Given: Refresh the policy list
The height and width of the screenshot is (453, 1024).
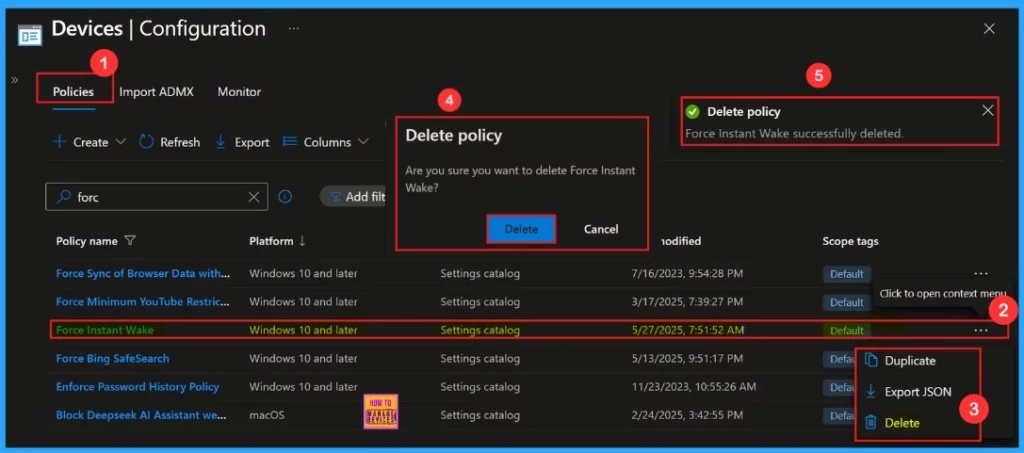Looking at the screenshot, I should (x=170, y=142).
